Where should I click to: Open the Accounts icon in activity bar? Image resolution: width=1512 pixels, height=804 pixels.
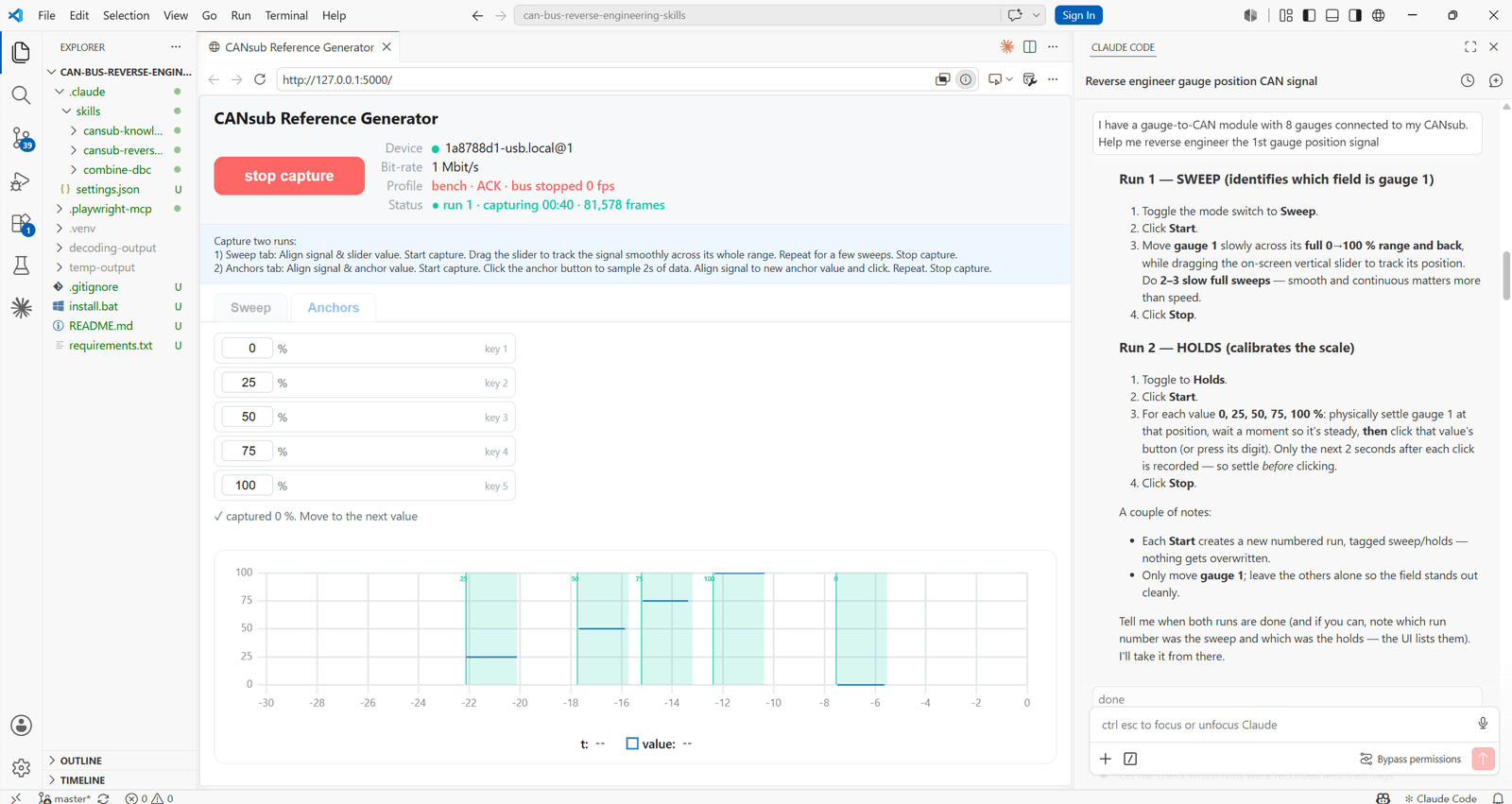tap(21, 726)
